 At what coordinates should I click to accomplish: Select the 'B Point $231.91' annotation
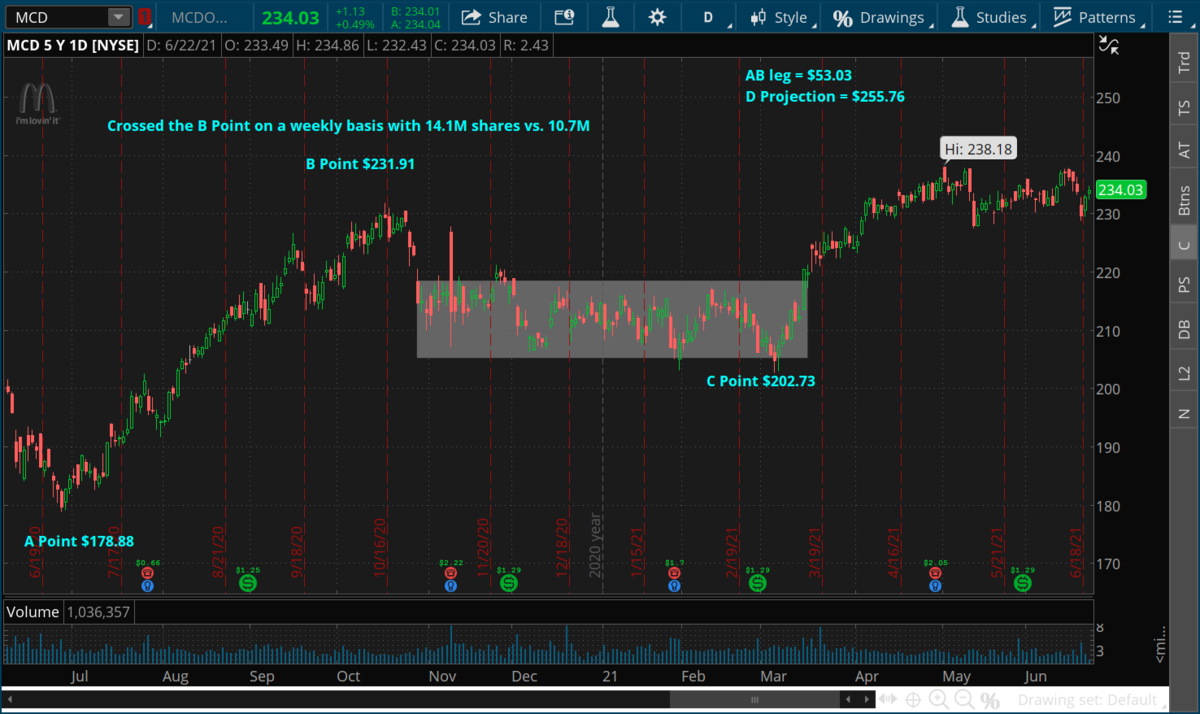point(360,164)
